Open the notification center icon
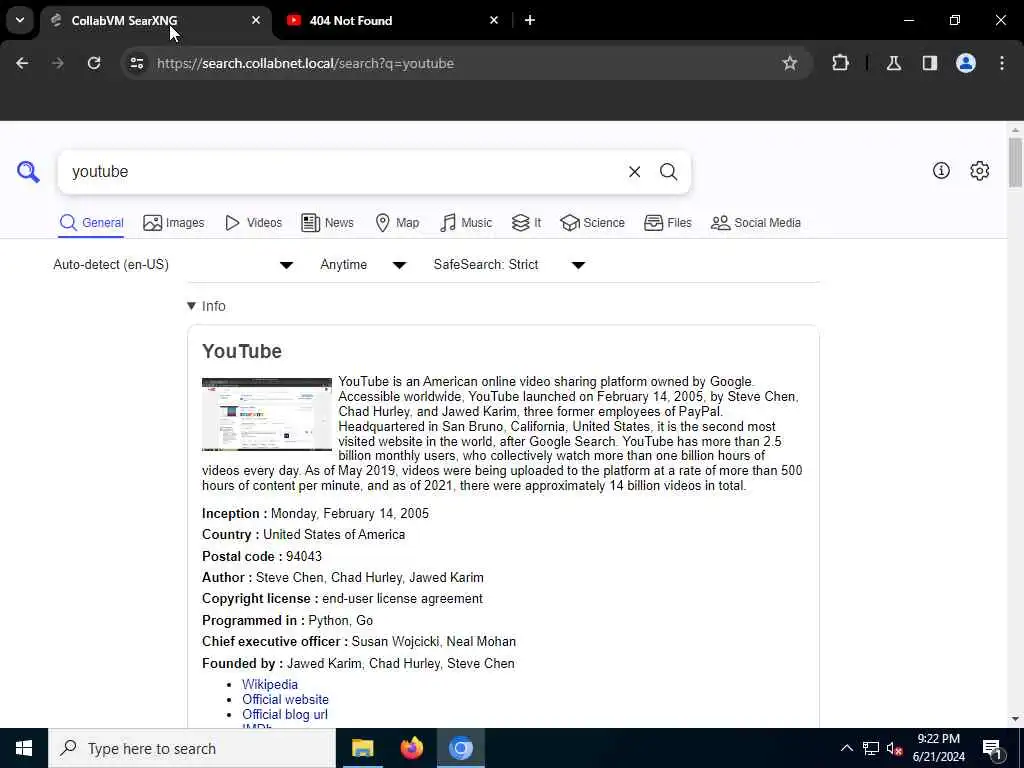The width and height of the screenshot is (1024, 768). (992, 748)
